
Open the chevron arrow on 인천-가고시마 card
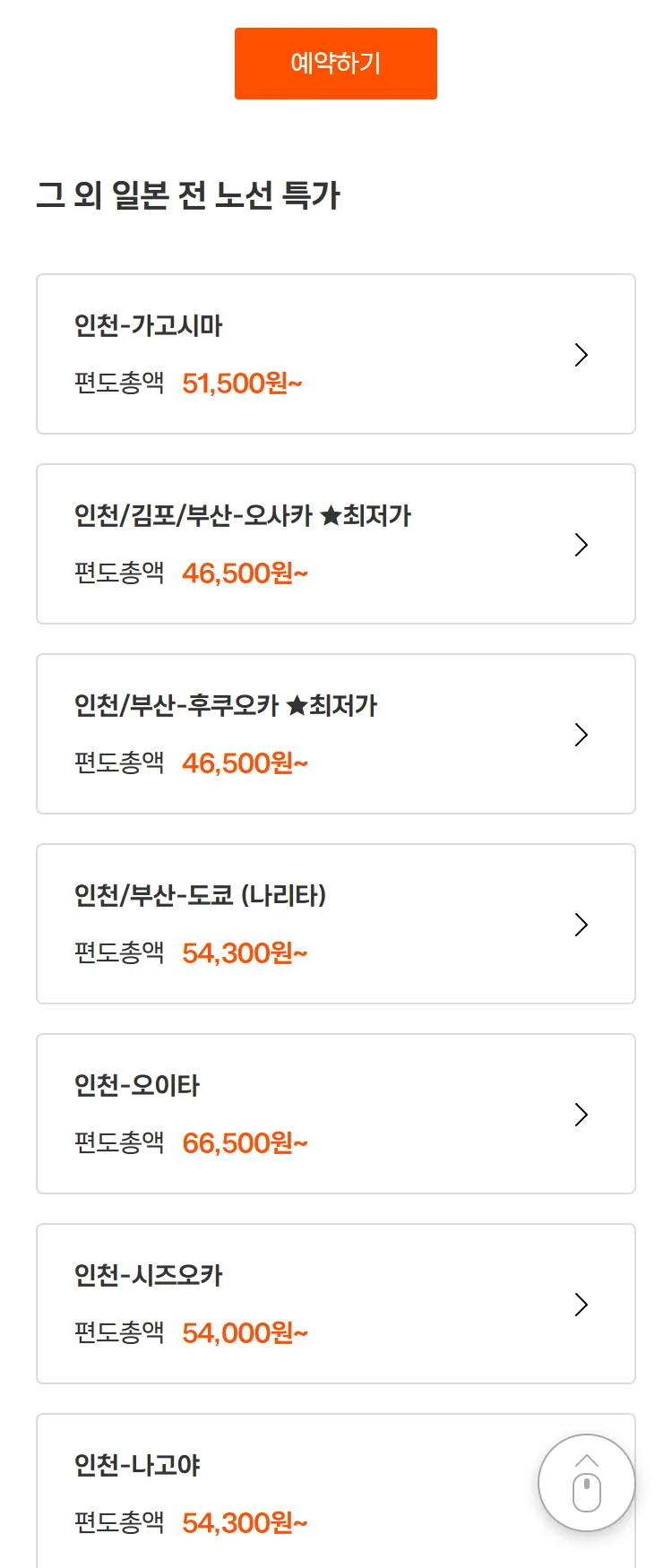tap(582, 355)
